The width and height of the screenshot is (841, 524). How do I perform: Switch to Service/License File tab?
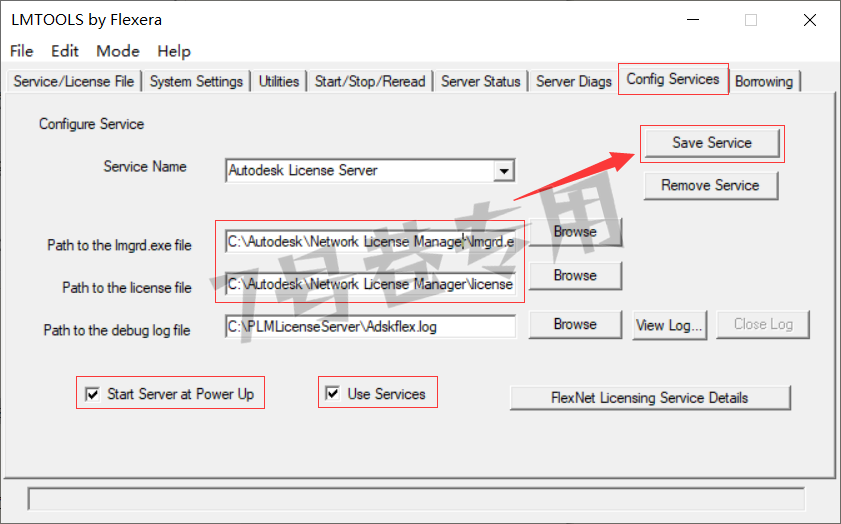74,81
